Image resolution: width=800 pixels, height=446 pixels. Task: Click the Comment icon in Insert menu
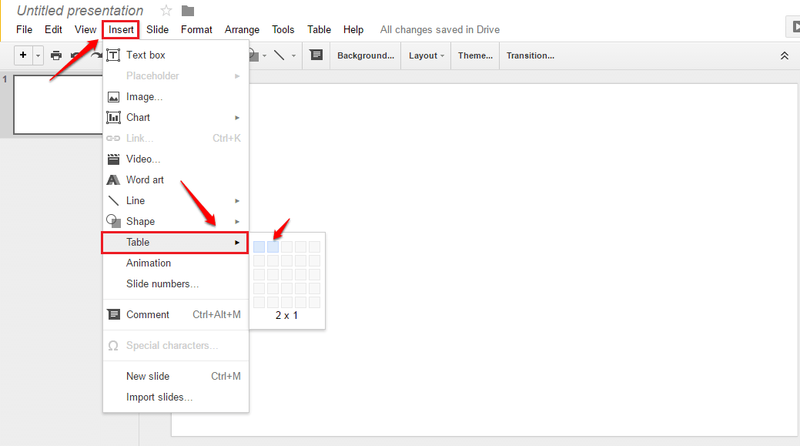[x=113, y=314]
